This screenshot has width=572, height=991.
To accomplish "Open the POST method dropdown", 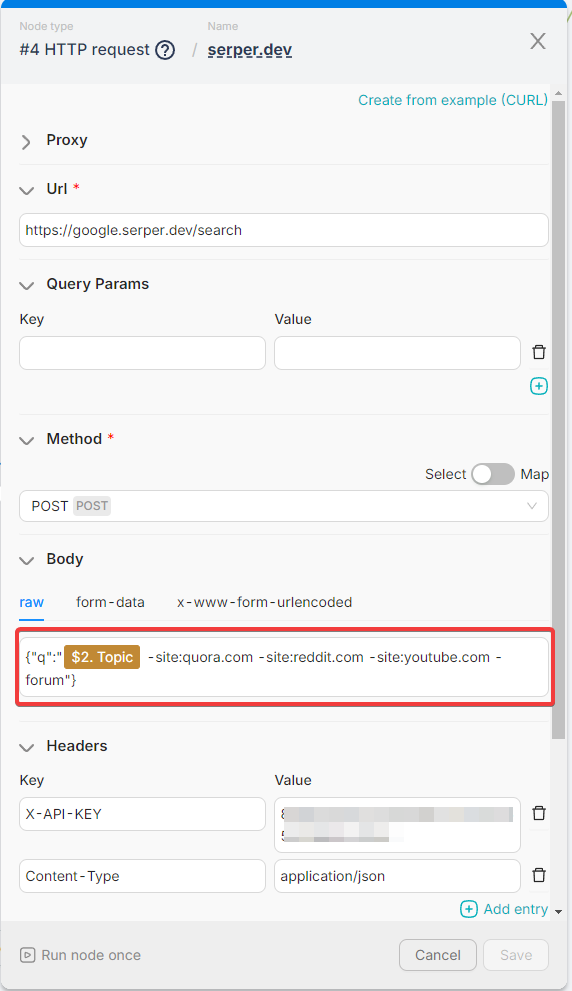I will click(x=284, y=506).
